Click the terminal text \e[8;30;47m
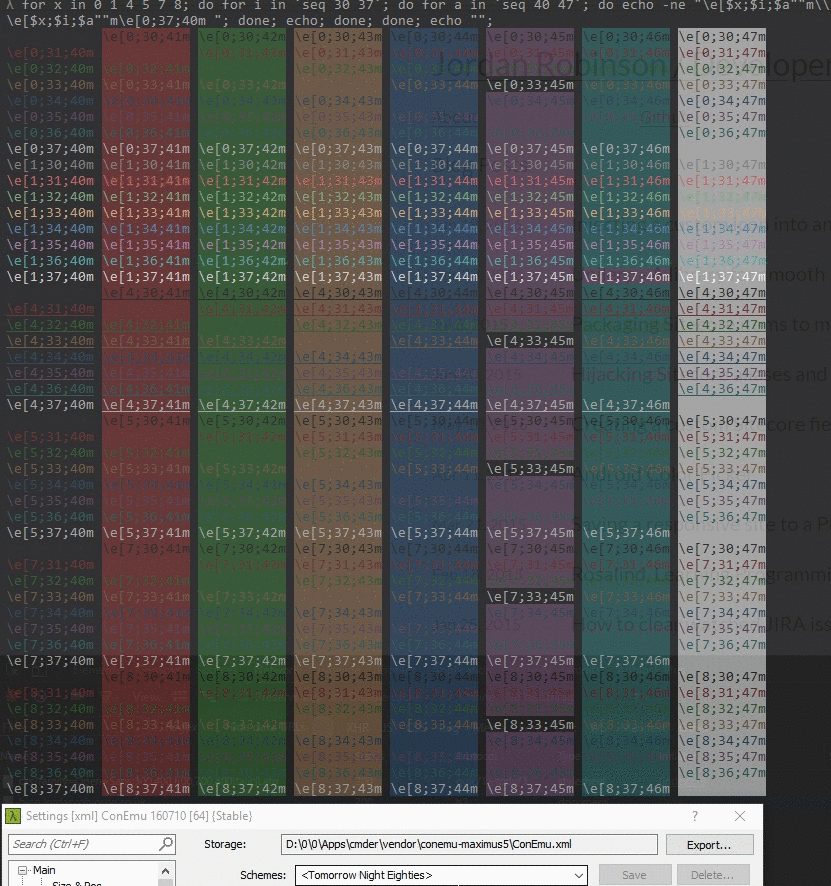Screen dimensions: 831x886 [x=722, y=676]
